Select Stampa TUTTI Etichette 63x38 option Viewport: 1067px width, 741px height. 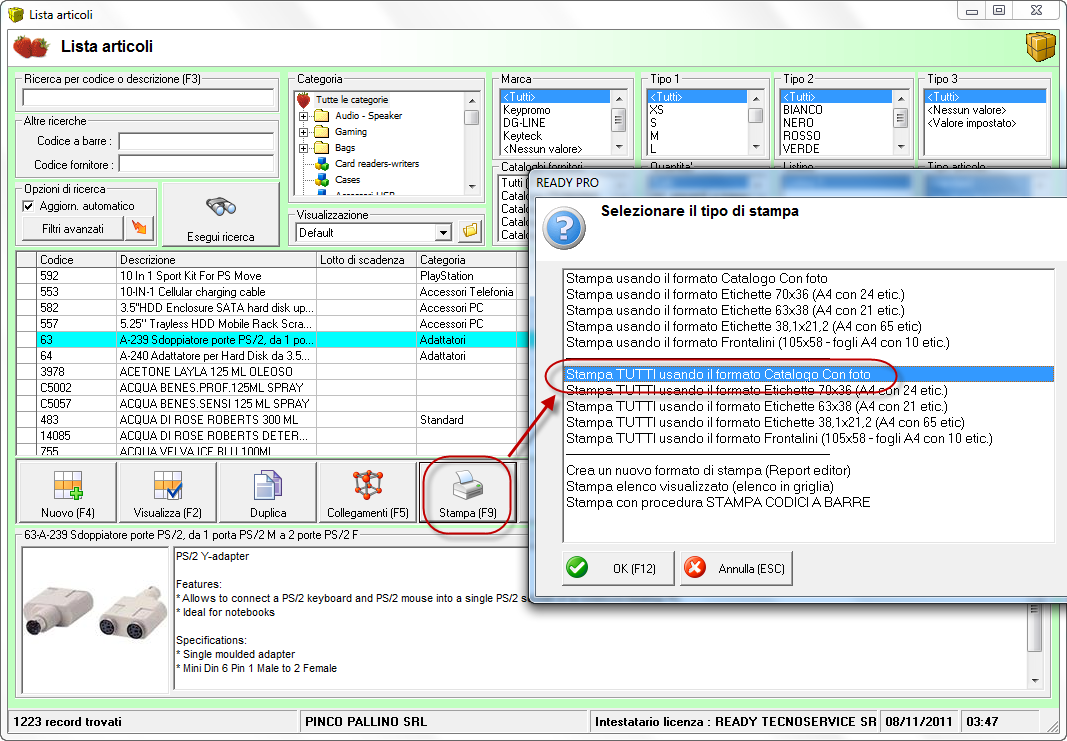point(756,406)
